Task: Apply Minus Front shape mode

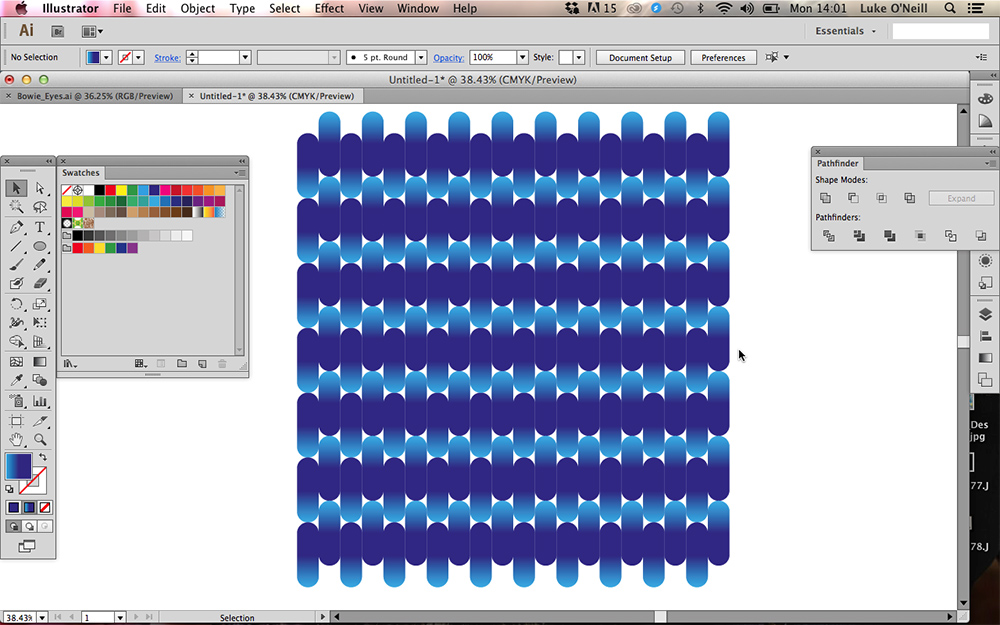Action: pyautogui.click(x=853, y=198)
